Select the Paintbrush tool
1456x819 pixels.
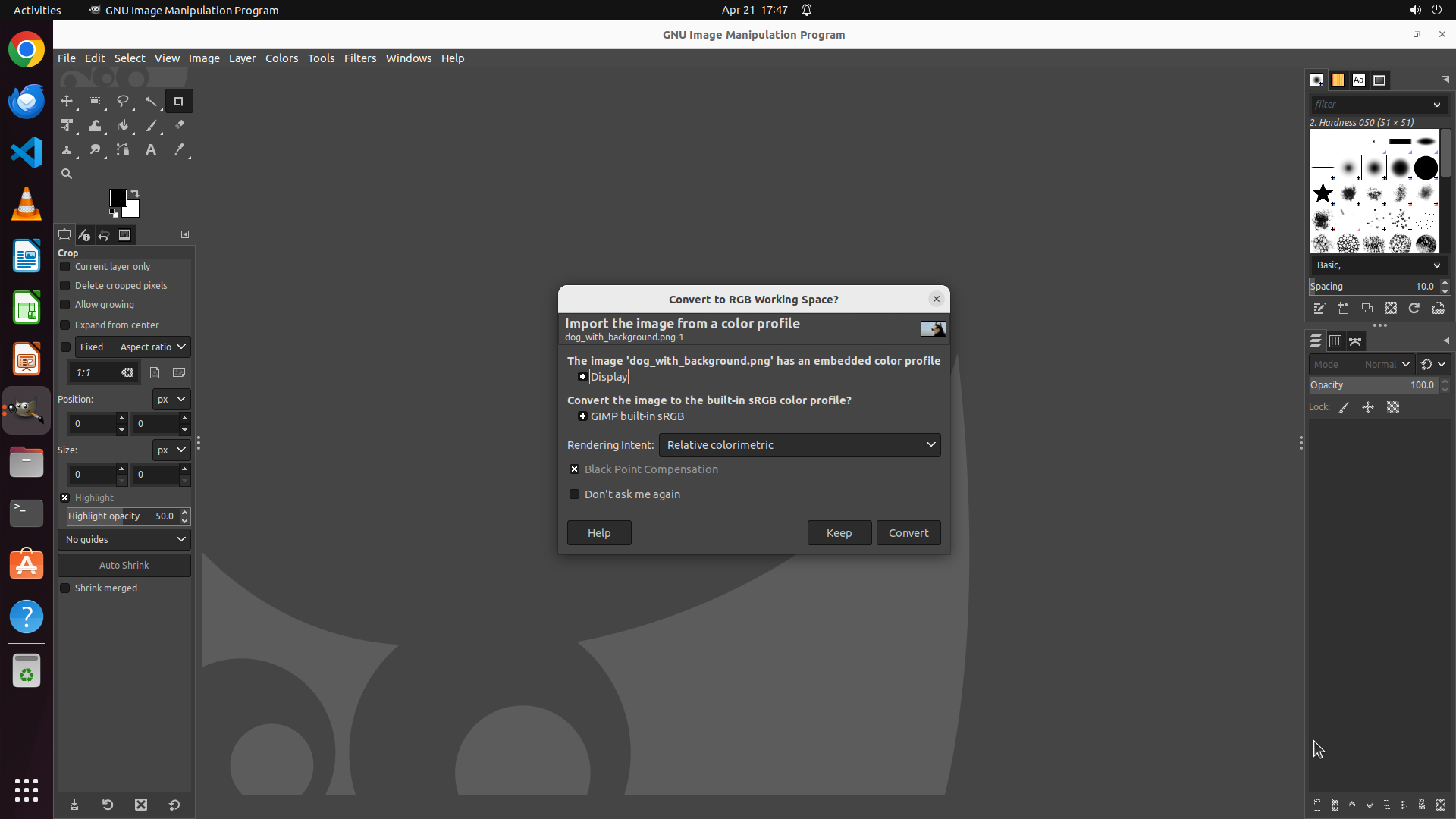click(151, 125)
